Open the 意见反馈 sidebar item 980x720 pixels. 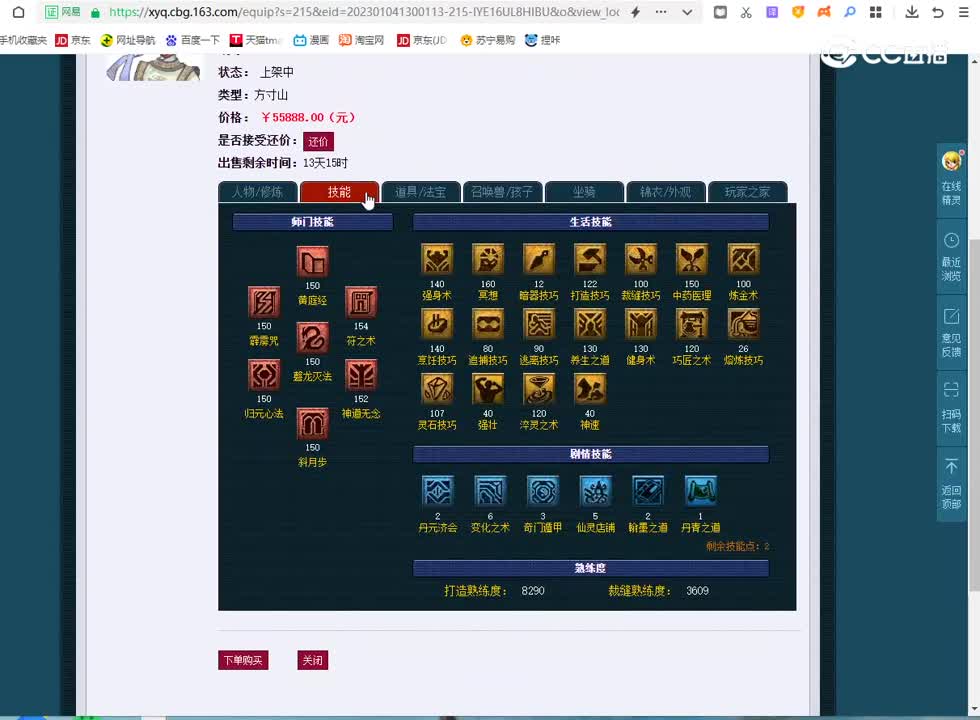(x=951, y=333)
